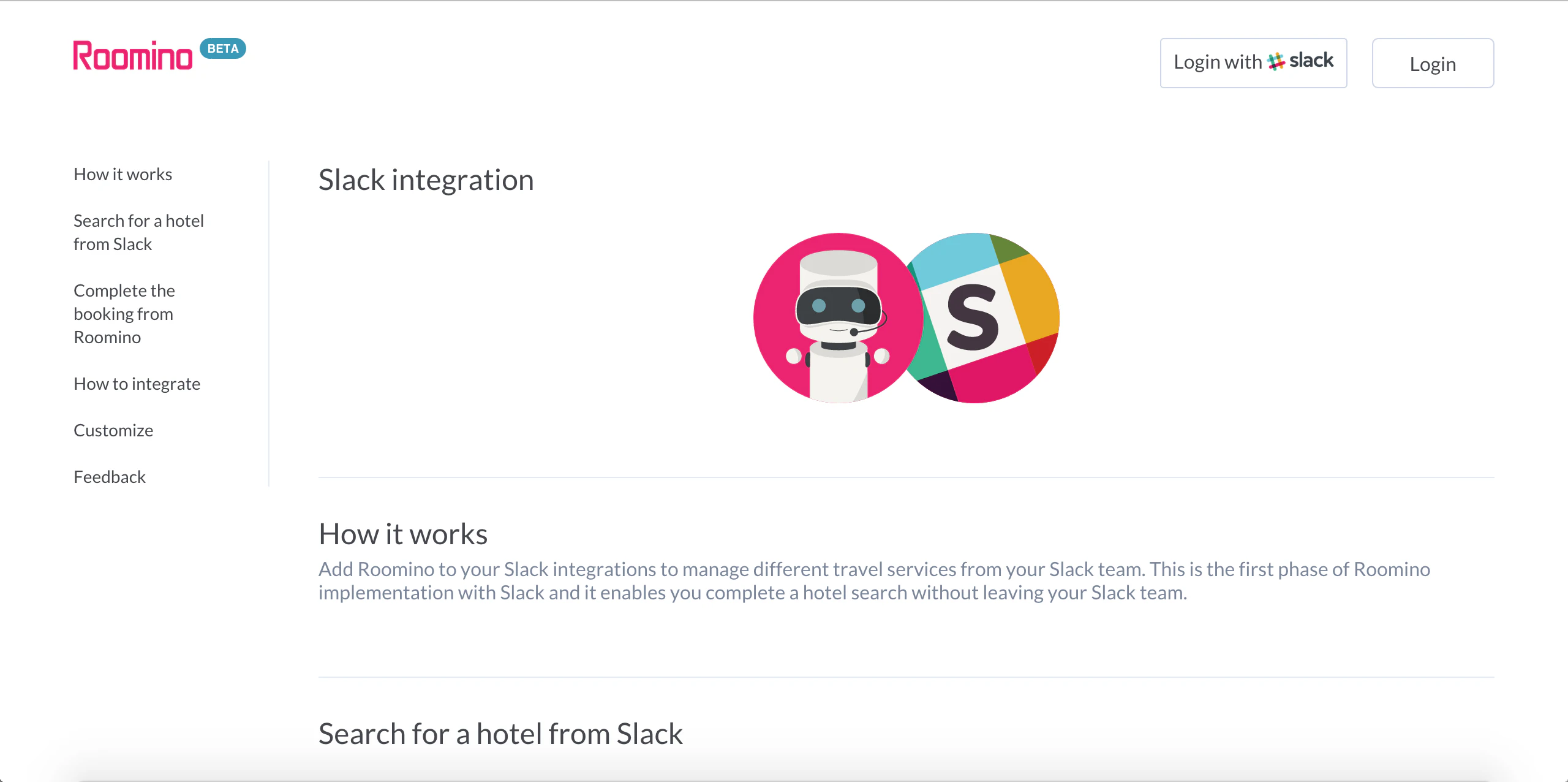Click the Slack hash icon in login button

(x=1276, y=61)
